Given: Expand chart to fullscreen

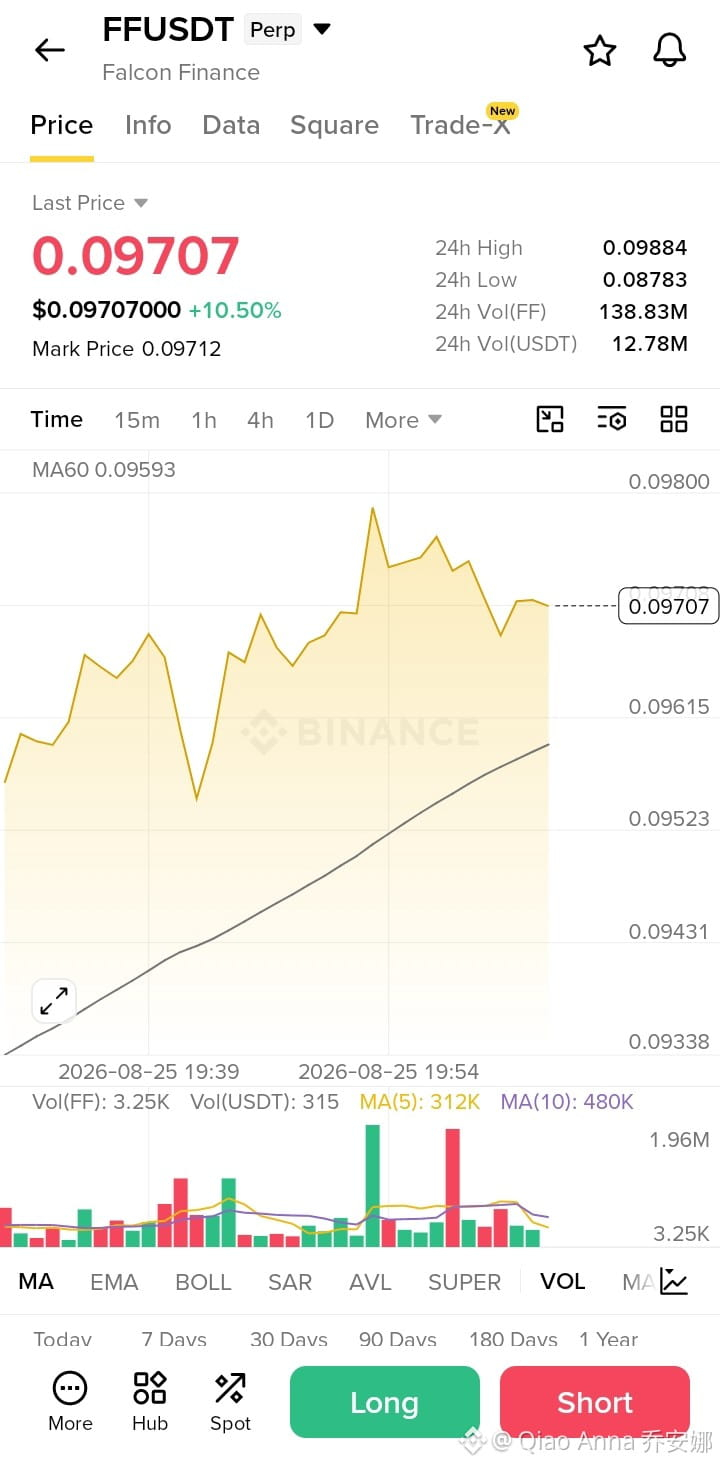Looking at the screenshot, I should 54,1001.
